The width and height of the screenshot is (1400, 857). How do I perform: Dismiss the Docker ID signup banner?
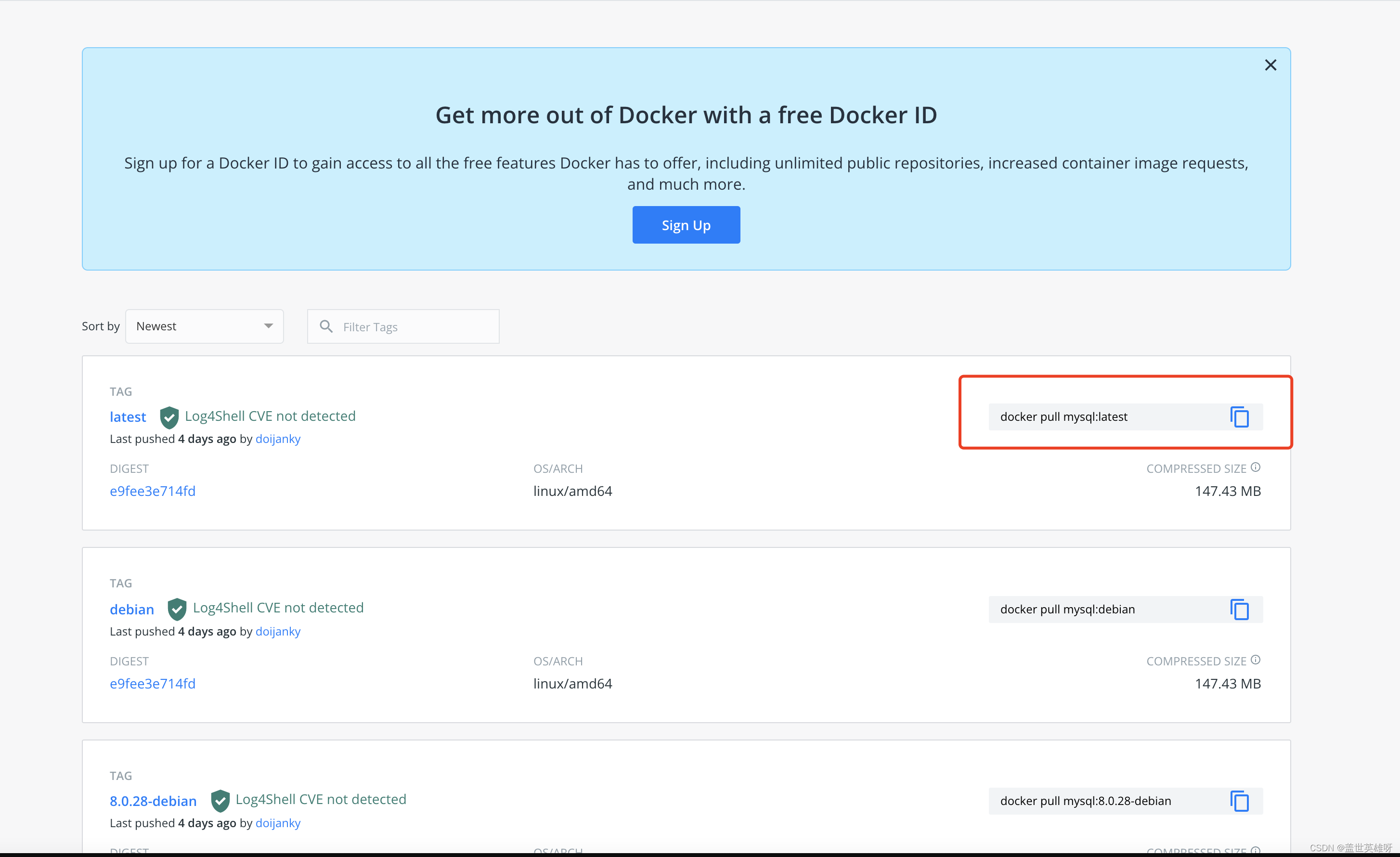(1270, 65)
